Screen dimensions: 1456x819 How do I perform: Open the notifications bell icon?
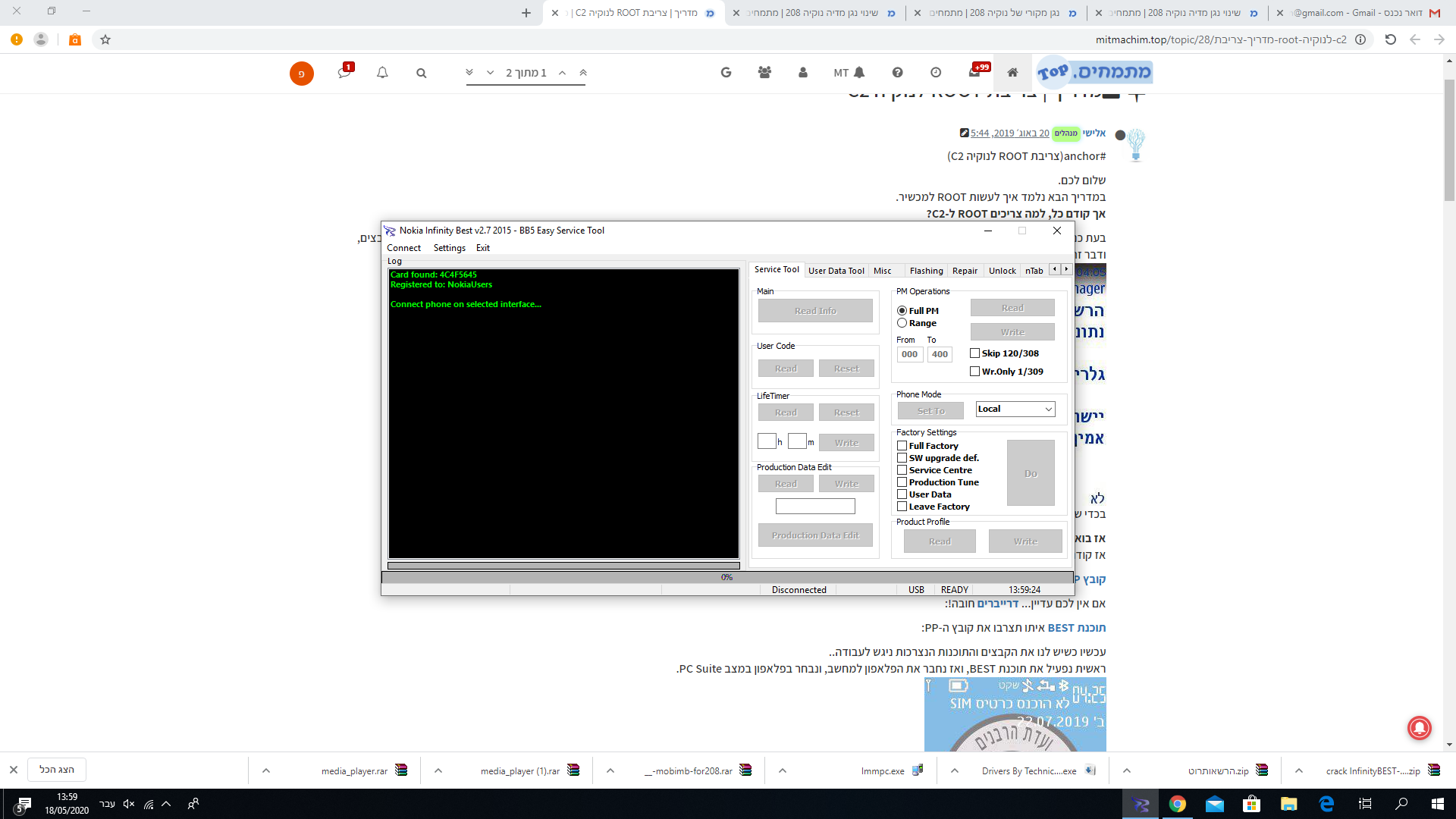tap(382, 73)
